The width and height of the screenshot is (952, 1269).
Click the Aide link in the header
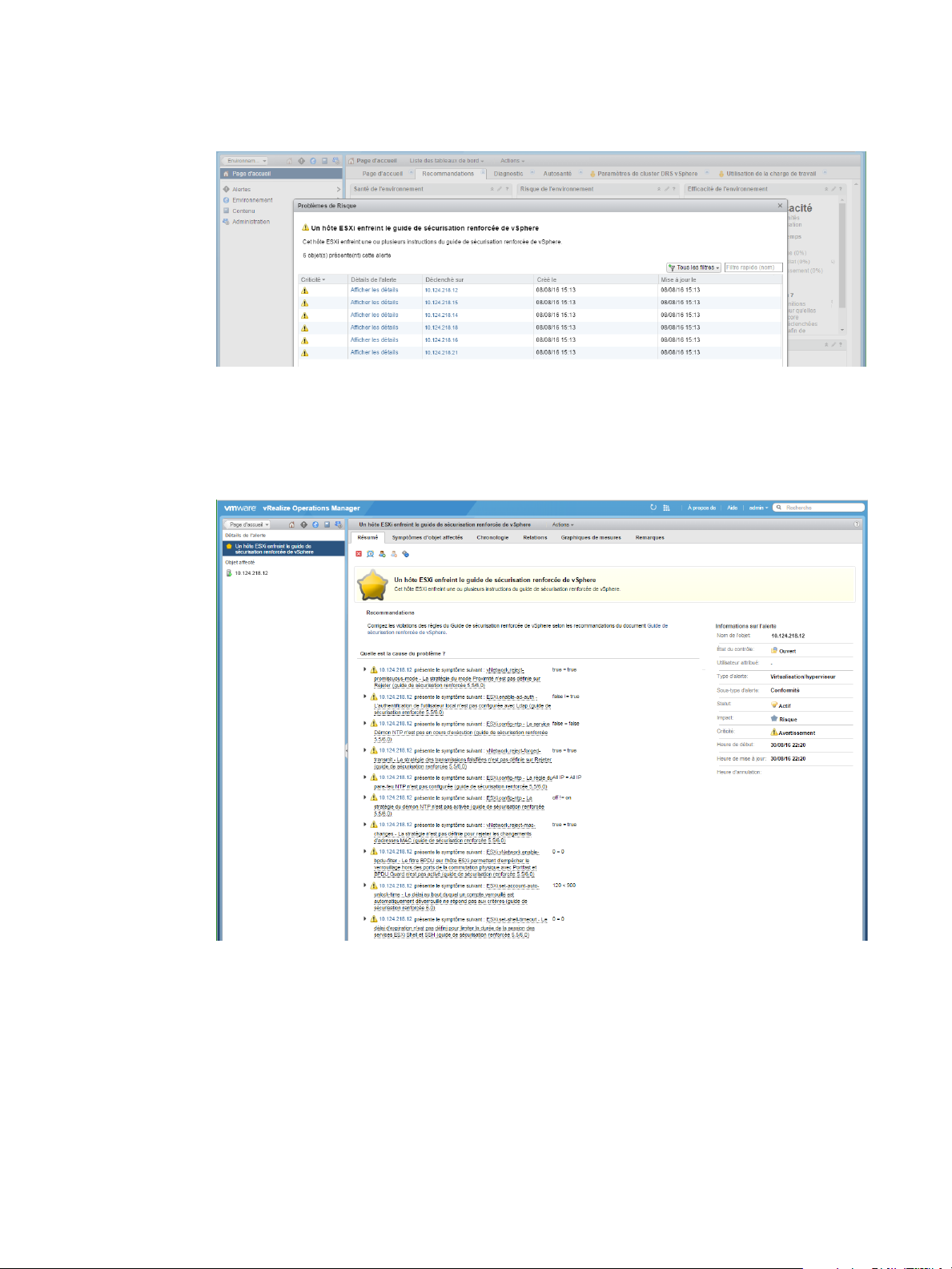coord(732,508)
